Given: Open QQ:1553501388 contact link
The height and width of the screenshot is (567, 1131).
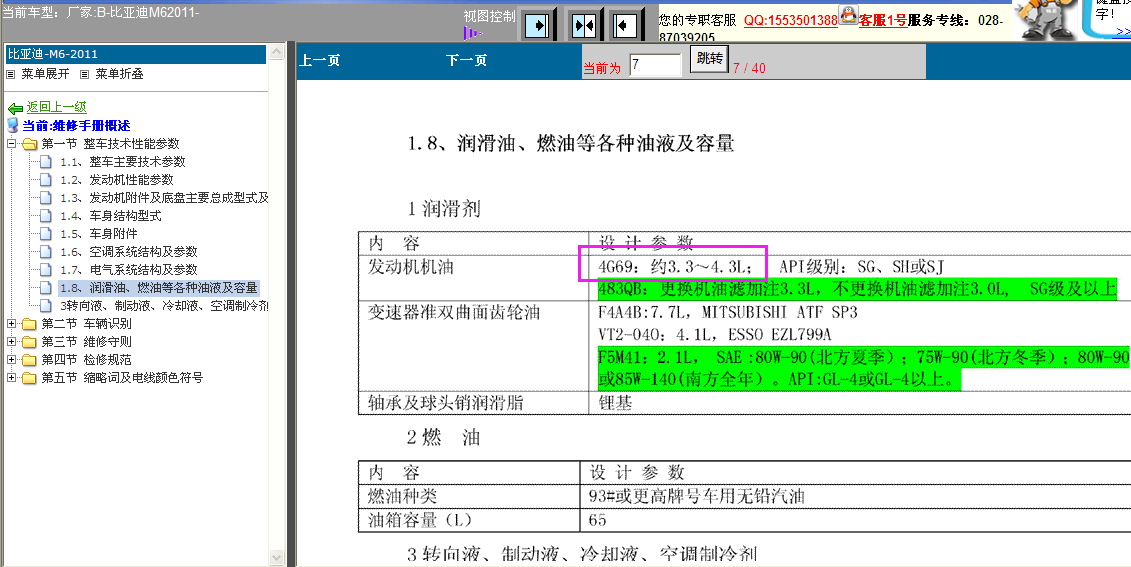Looking at the screenshot, I should [791, 20].
